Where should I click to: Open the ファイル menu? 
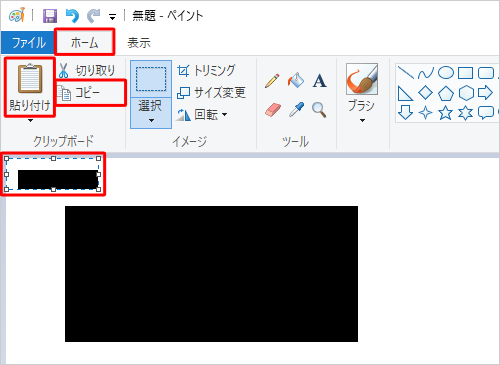pyautogui.click(x=28, y=43)
